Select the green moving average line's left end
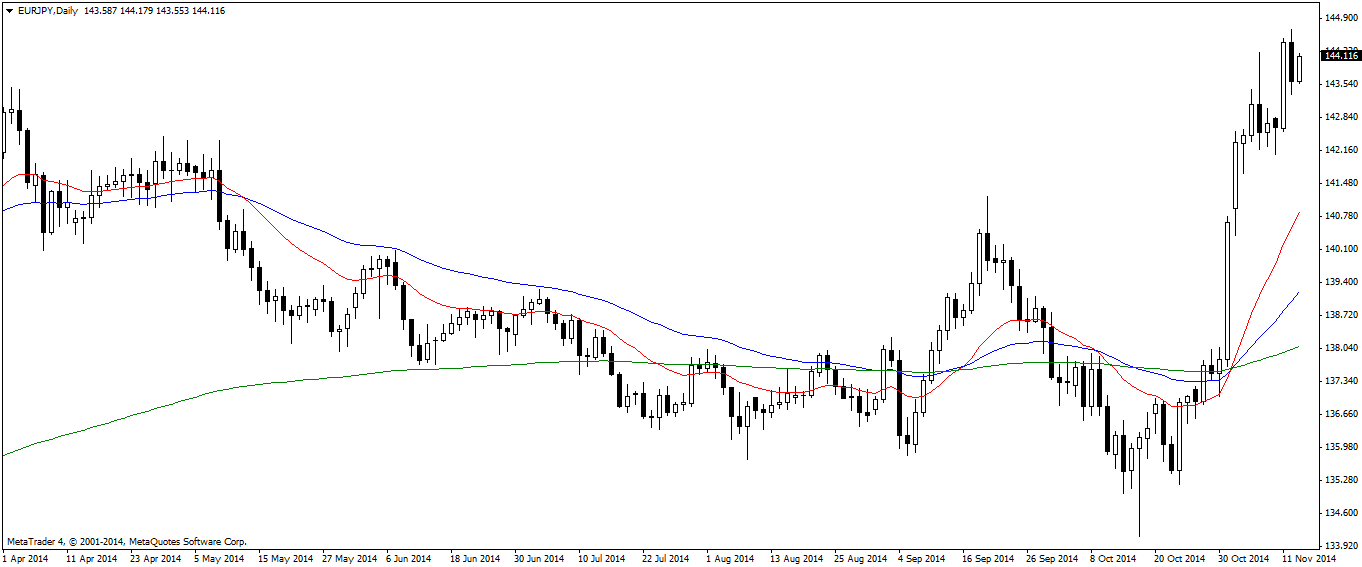The height and width of the screenshot is (567, 1362). click(x=6, y=454)
